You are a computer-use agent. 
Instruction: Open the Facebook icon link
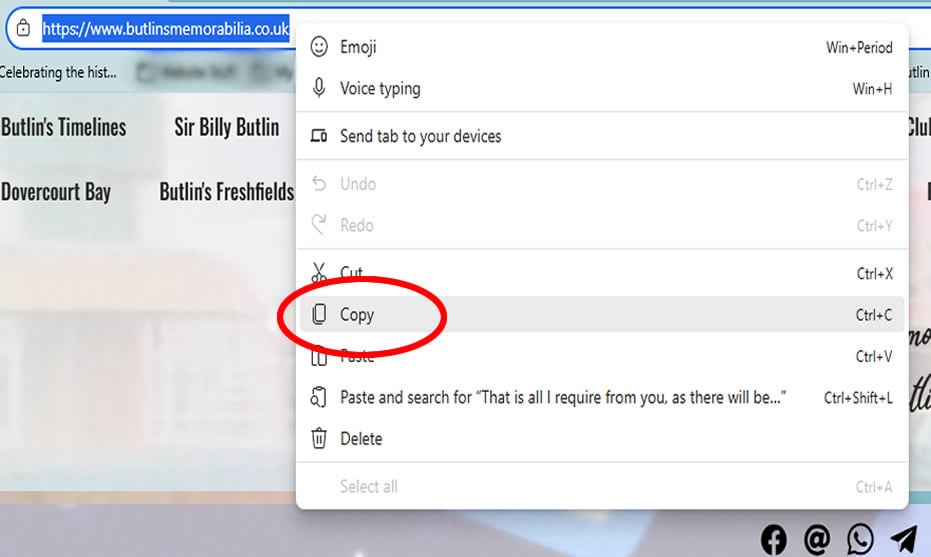[x=773, y=540]
